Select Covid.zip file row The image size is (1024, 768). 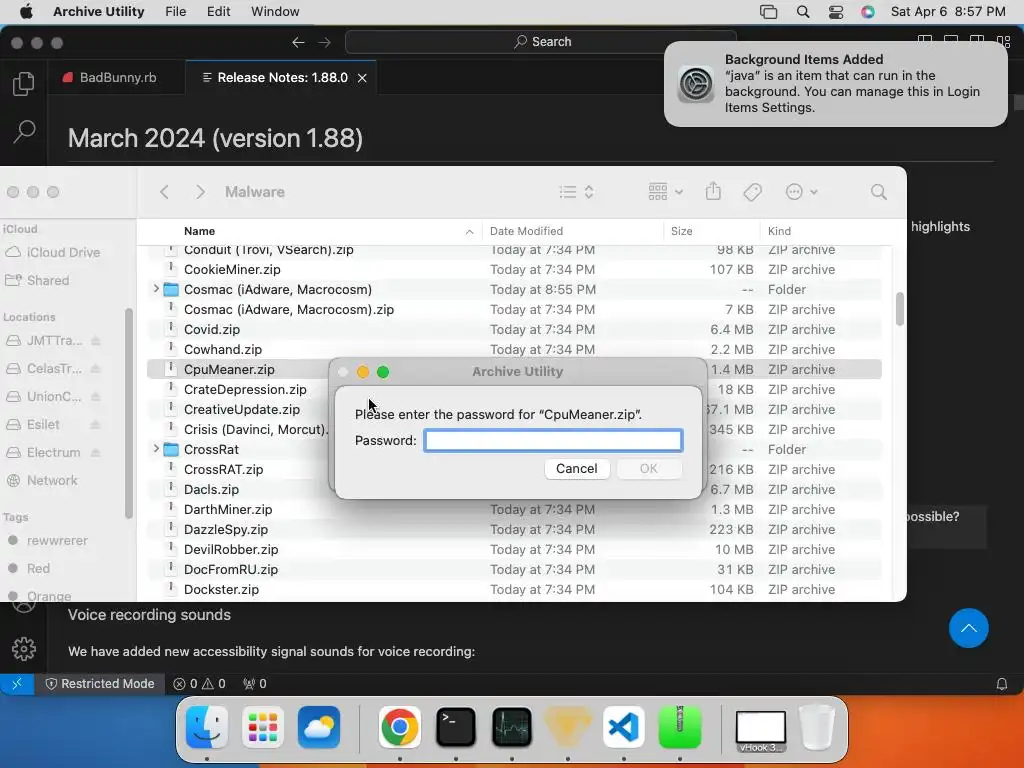click(x=514, y=329)
